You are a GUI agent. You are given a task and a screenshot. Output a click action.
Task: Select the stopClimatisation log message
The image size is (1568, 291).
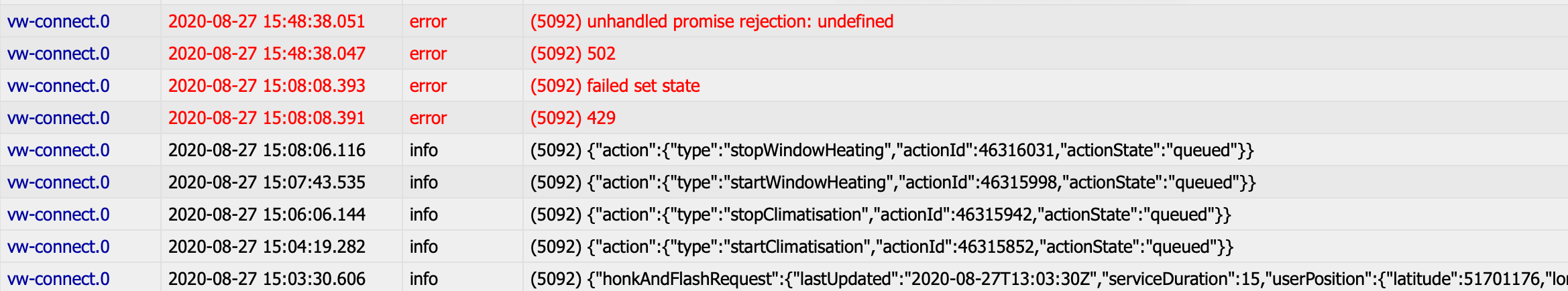point(881,215)
